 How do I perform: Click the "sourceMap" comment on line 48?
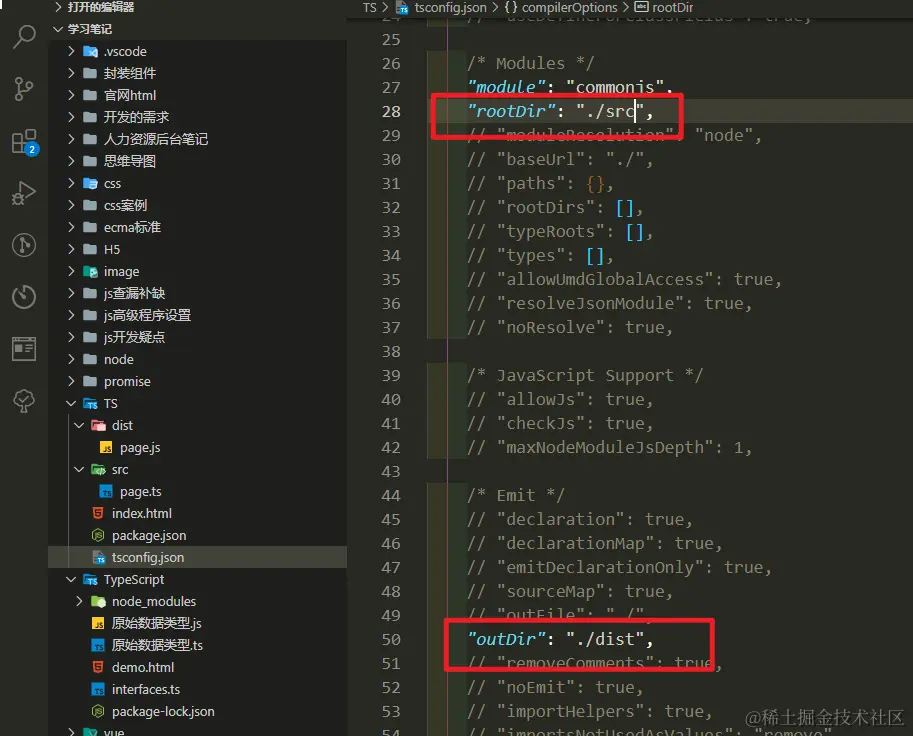569,592
